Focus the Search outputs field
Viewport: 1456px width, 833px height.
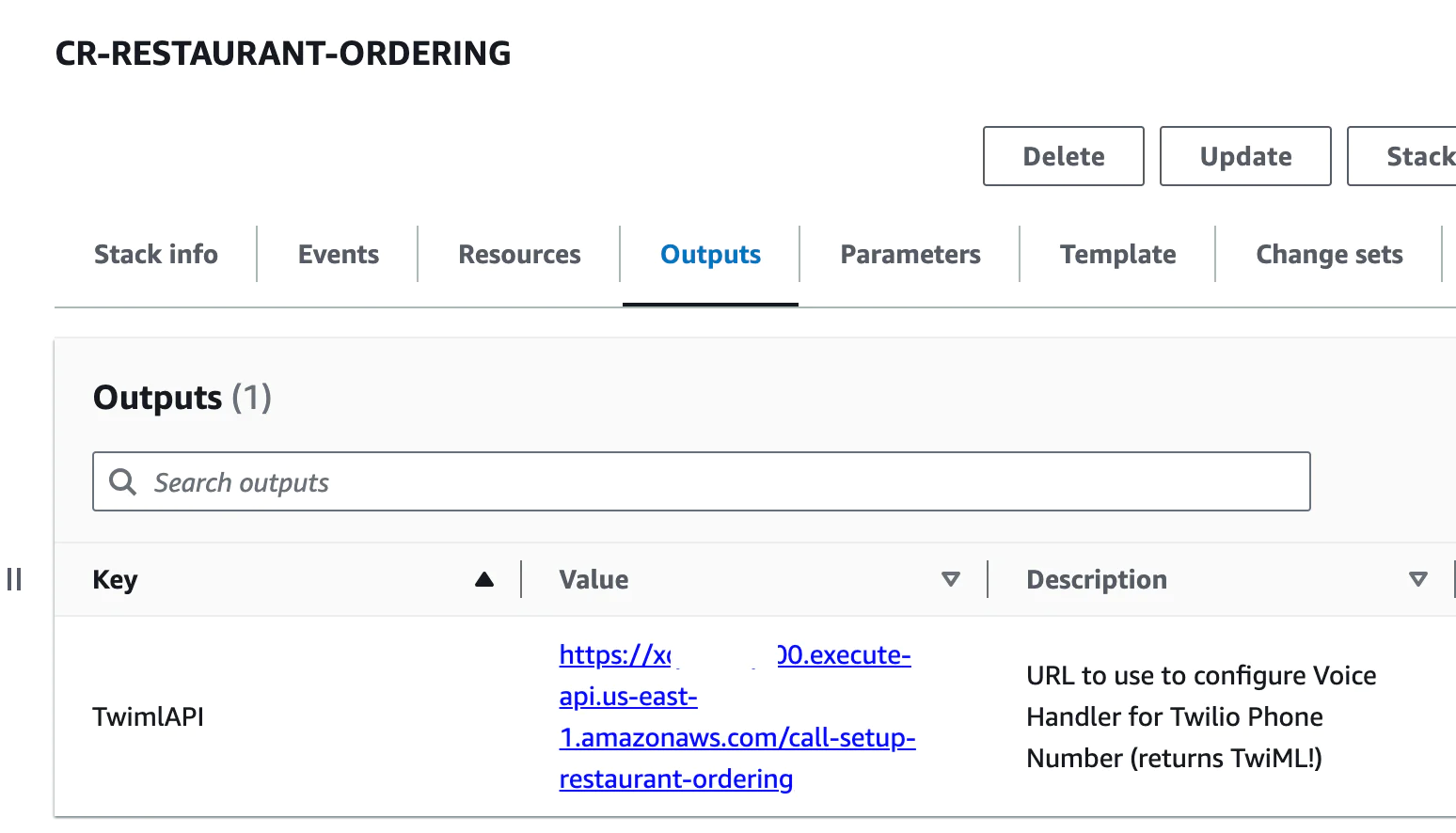715,482
